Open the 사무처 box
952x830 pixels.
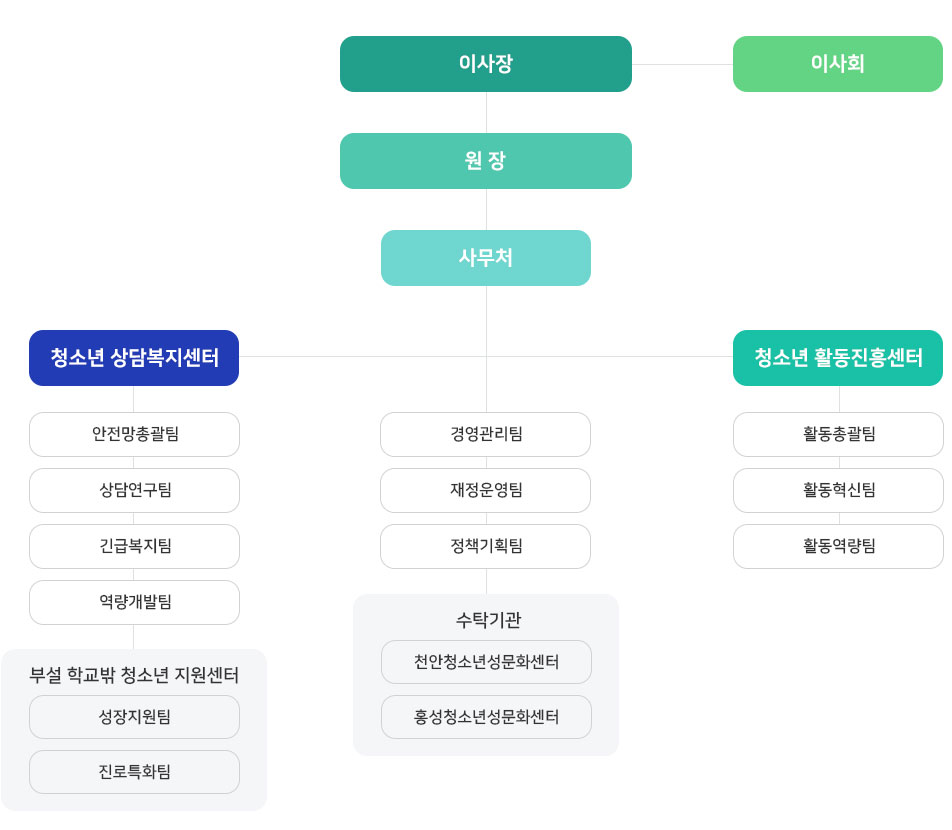[x=486, y=258]
